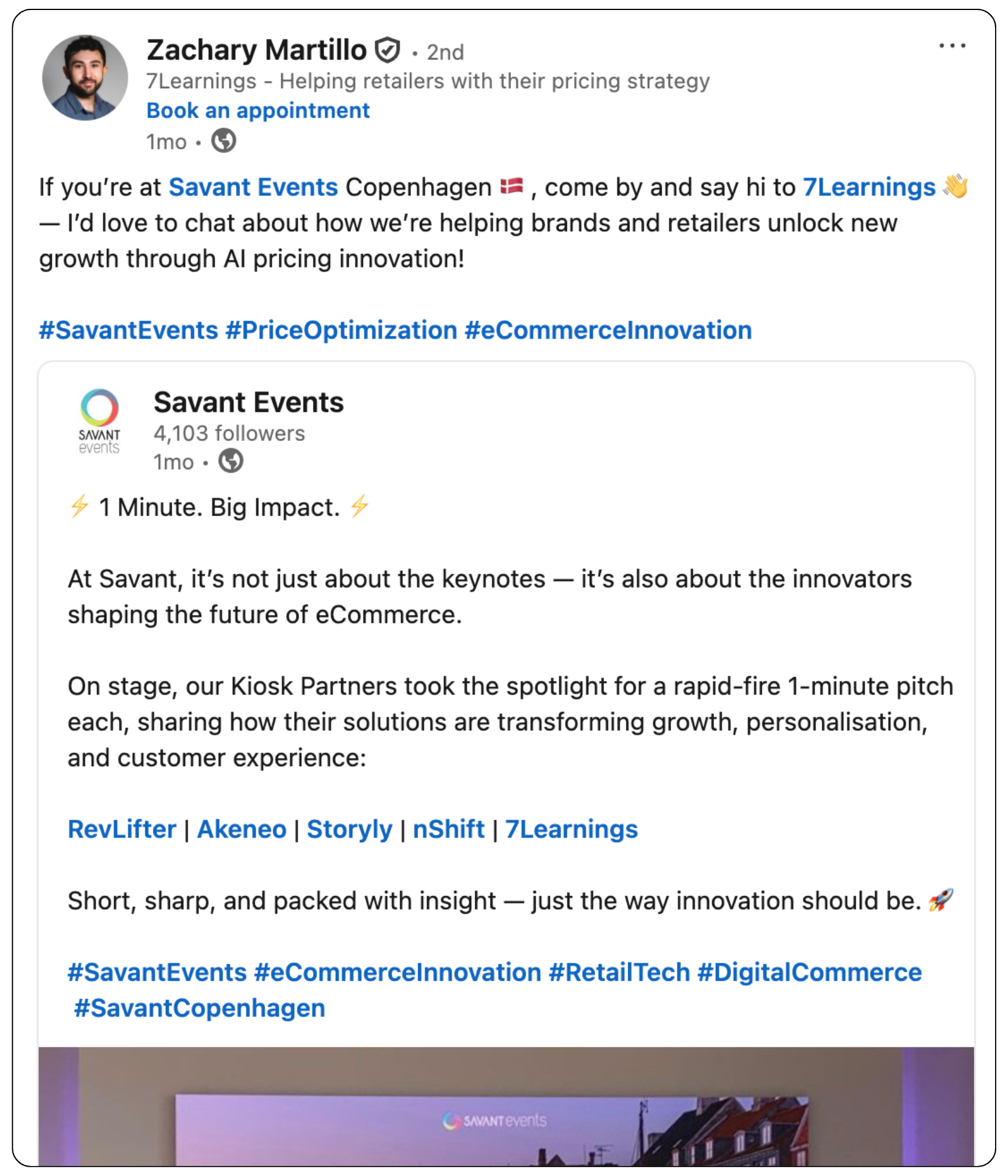
Task: Click the #SavantCopenhagen hashtag
Action: [x=199, y=1008]
